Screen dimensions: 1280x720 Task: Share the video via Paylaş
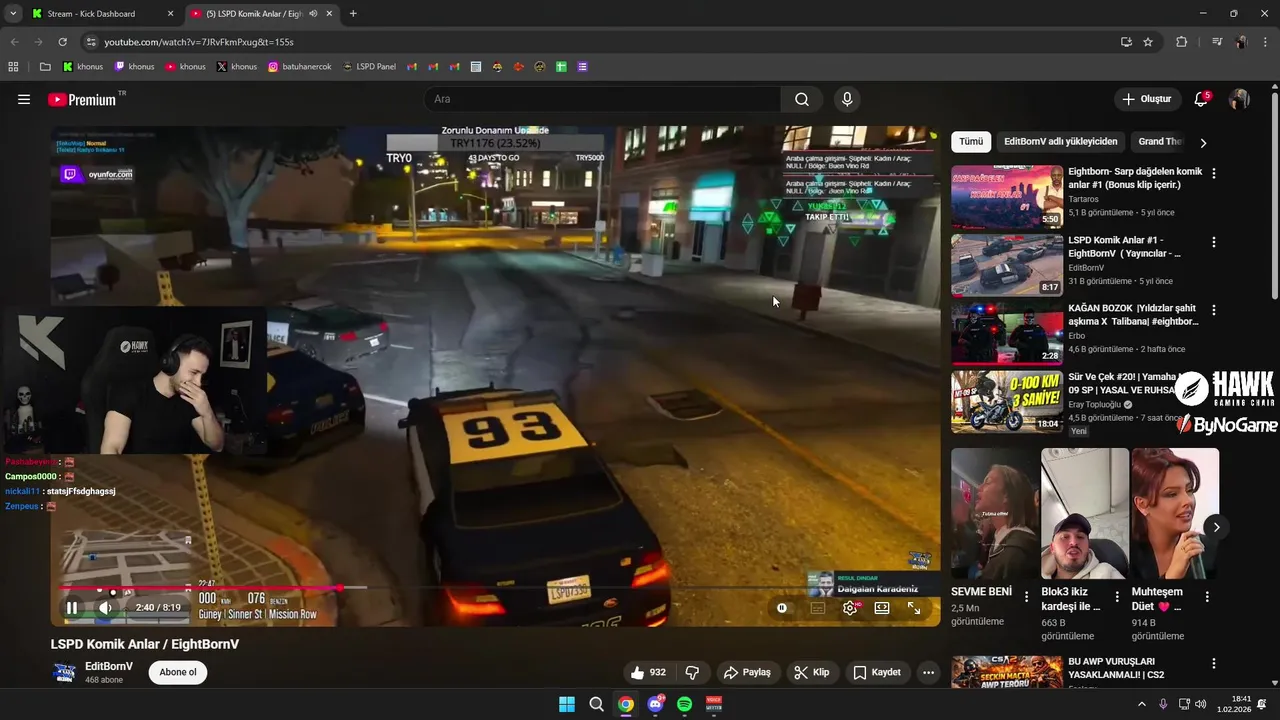point(747,672)
